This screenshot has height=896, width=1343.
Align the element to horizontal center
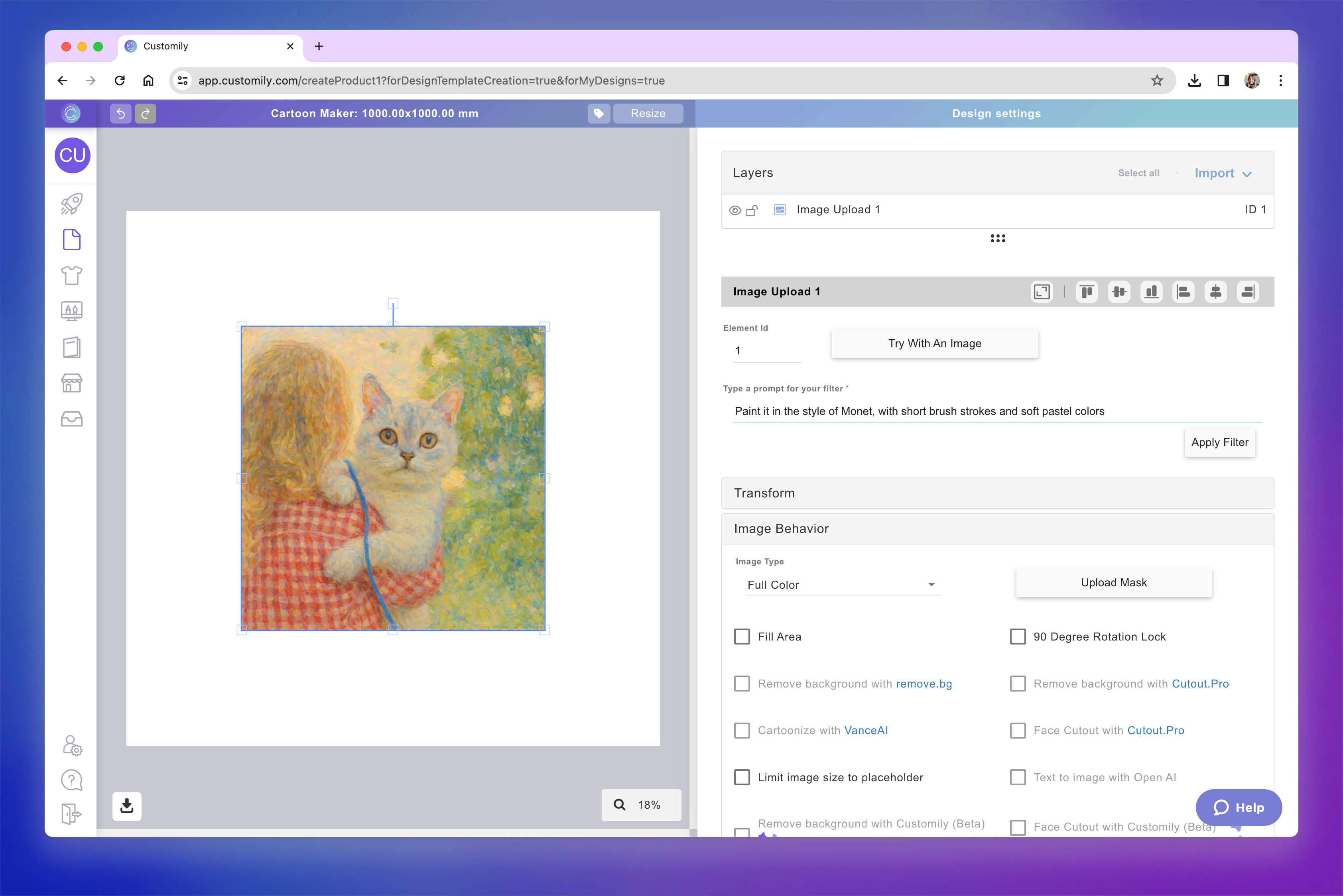click(x=1215, y=292)
